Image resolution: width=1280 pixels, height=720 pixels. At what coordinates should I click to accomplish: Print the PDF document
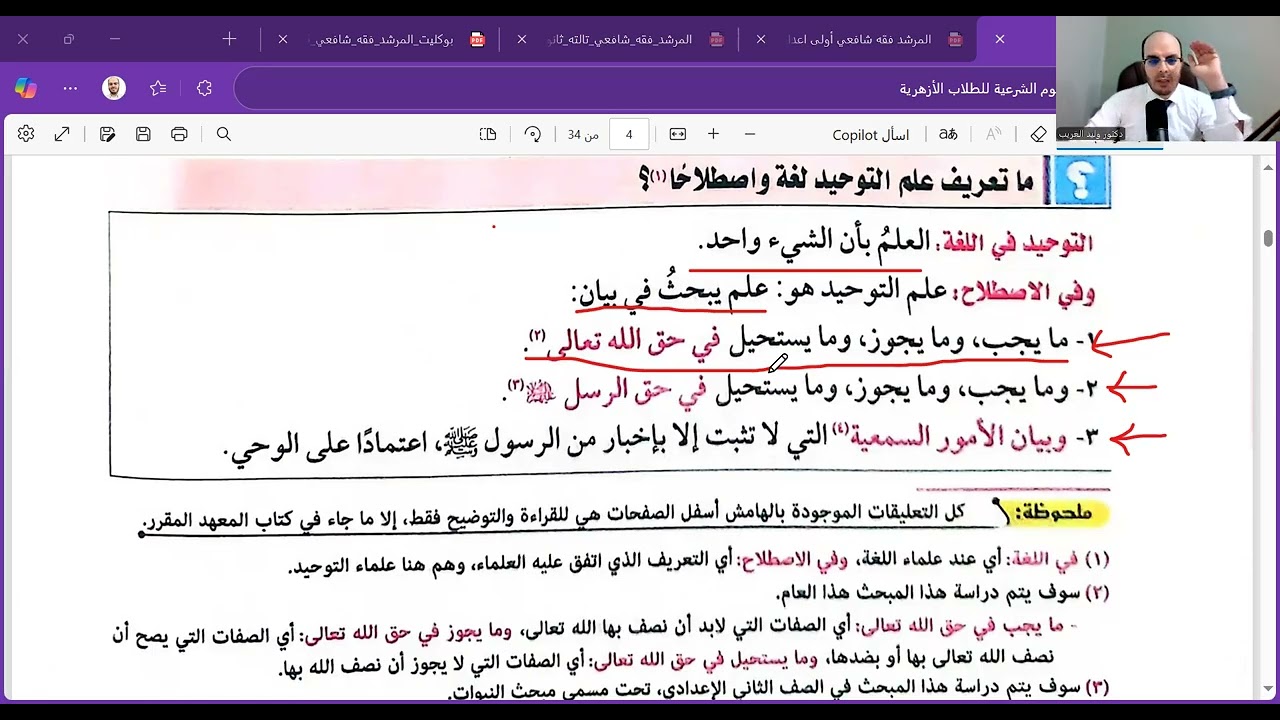(x=179, y=134)
